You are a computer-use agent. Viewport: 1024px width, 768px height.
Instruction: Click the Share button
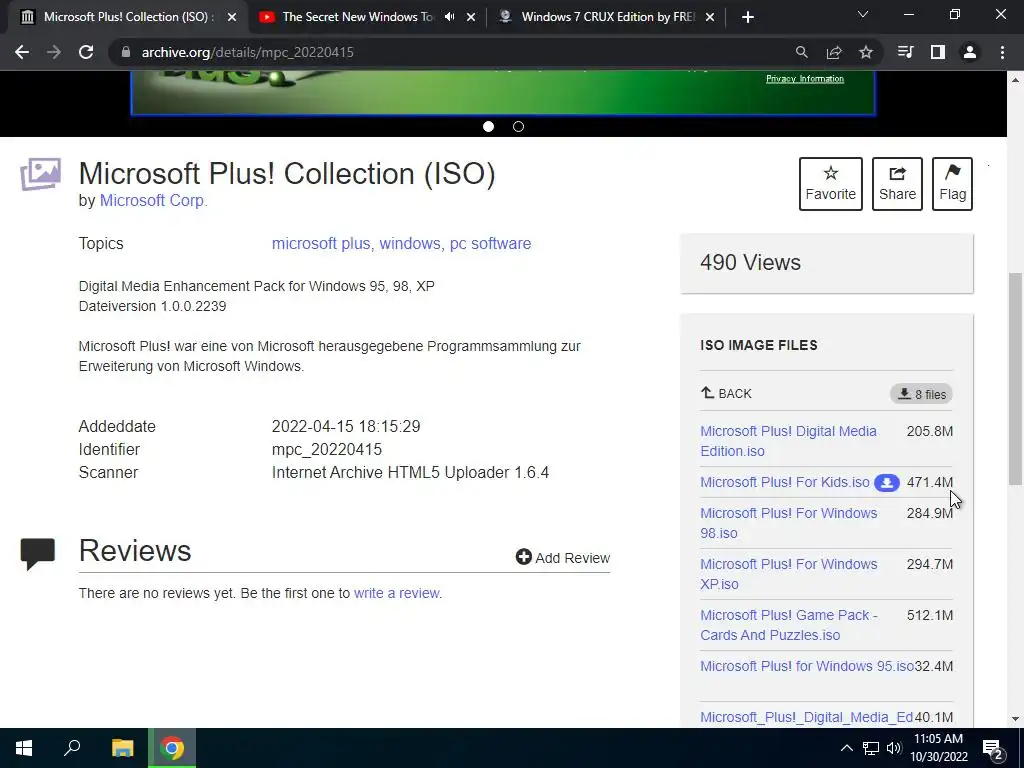(x=897, y=184)
